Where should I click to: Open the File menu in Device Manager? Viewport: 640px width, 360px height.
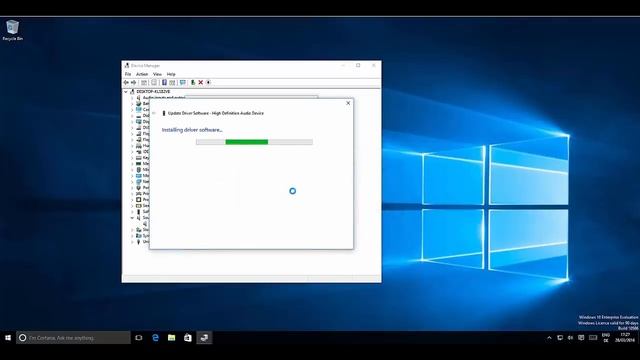tap(128, 74)
